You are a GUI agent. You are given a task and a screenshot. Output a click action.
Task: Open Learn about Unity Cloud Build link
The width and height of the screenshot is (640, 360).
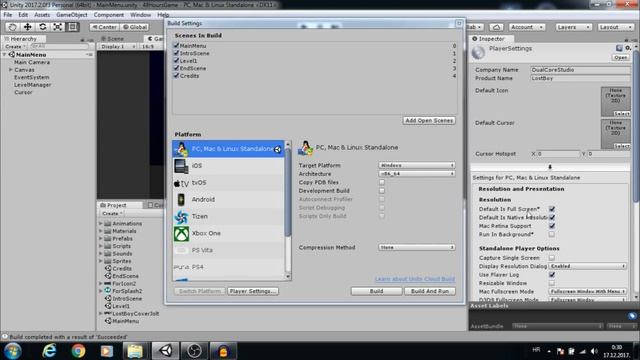(x=415, y=279)
